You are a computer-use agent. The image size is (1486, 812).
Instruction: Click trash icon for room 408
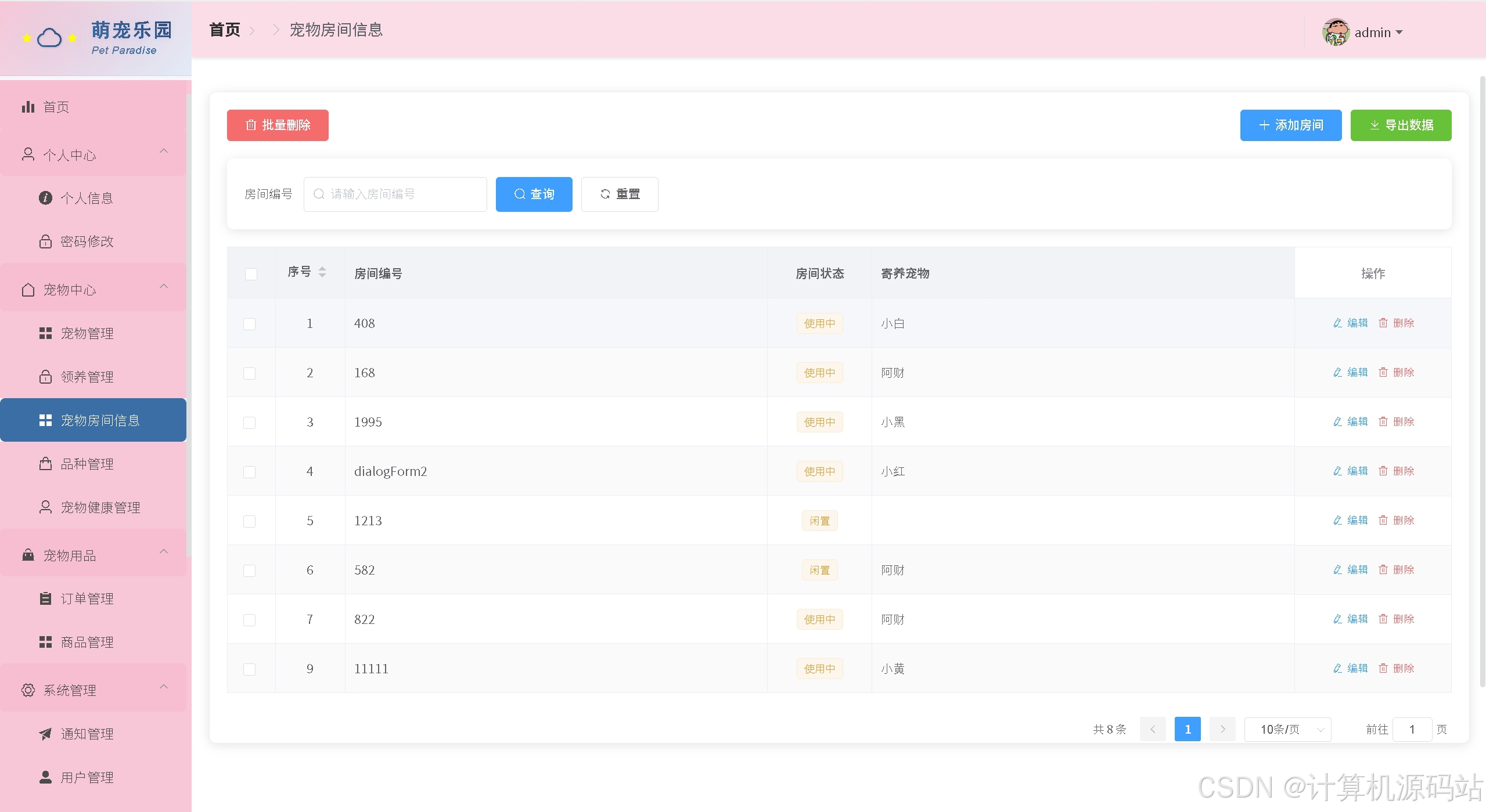tap(1383, 323)
